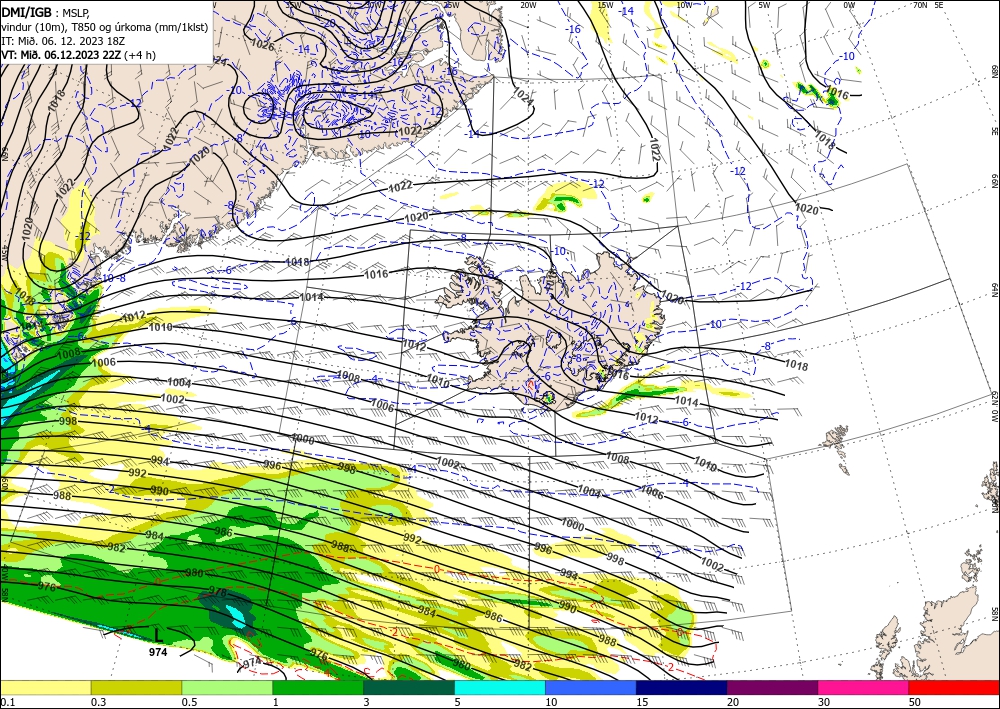The image size is (1000, 709).
Task: Pick the cyan 5–10 legend swatch
Action: [x=499, y=687]
